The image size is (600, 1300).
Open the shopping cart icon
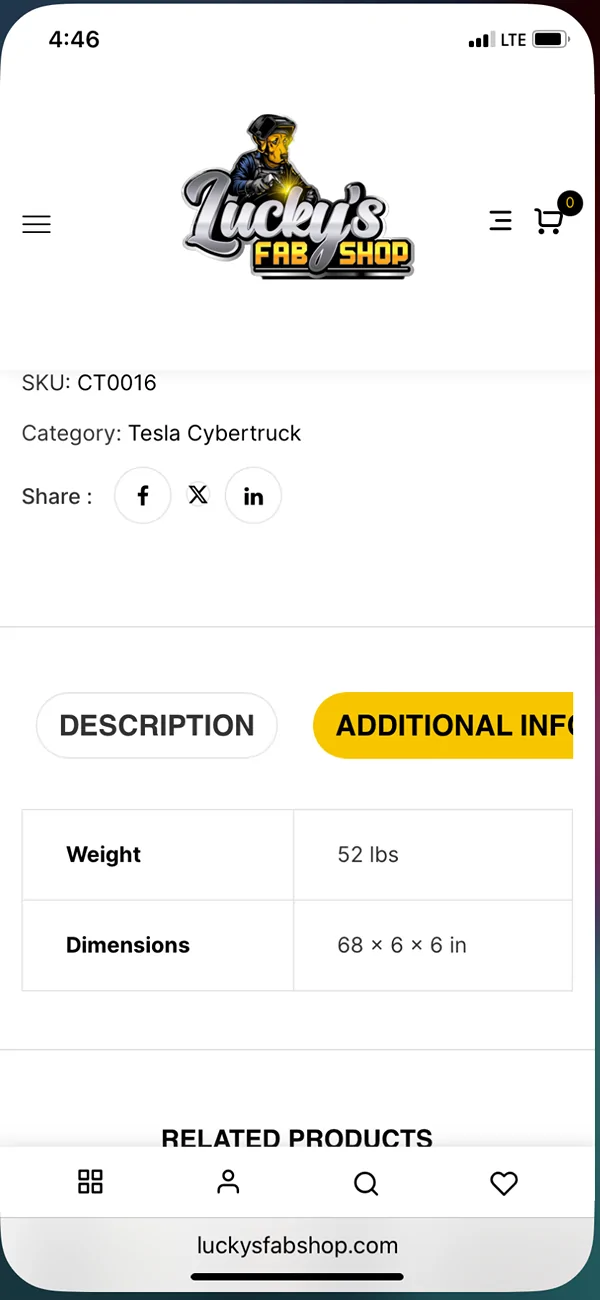coord(548,221)
